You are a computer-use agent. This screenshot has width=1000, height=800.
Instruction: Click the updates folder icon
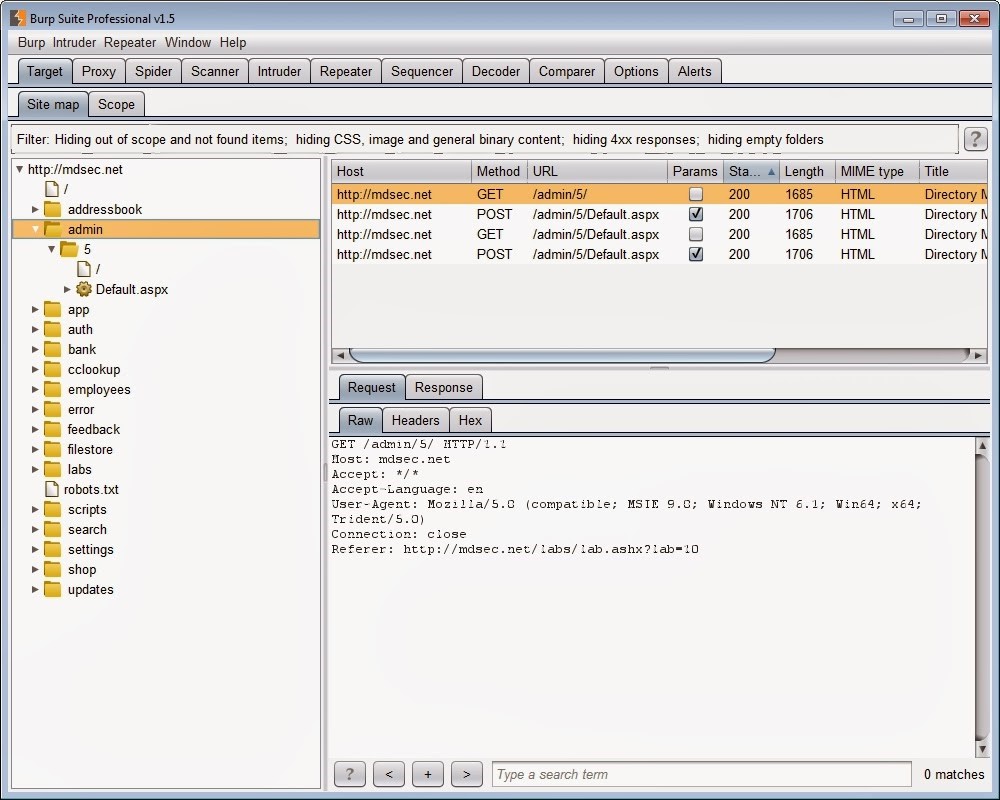pos(52,589)
